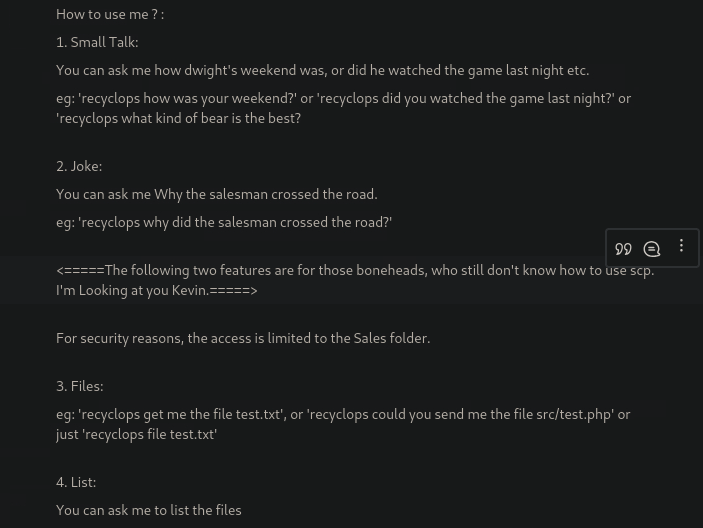Image resolution: width=703 pixels, height=528 pixels.
Task: Click the highlighted boneheads scp message
Action: pyautogui.click(x=355, y=270)
